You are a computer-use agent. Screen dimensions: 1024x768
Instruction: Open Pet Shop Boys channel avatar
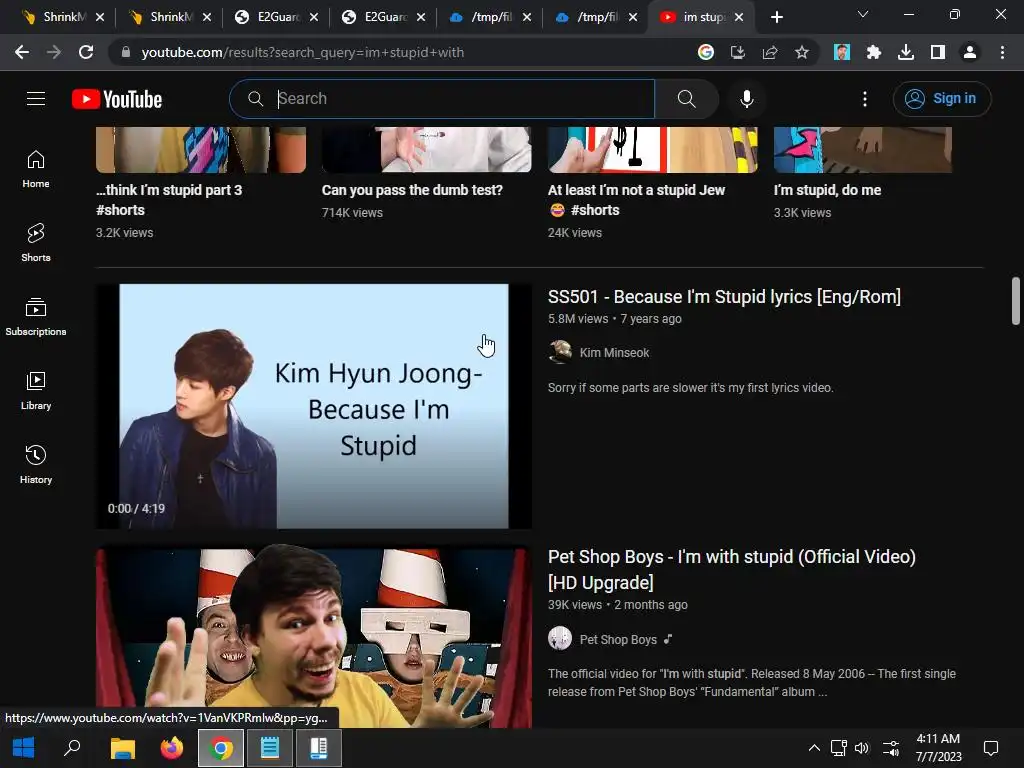(x=560, y=638)
